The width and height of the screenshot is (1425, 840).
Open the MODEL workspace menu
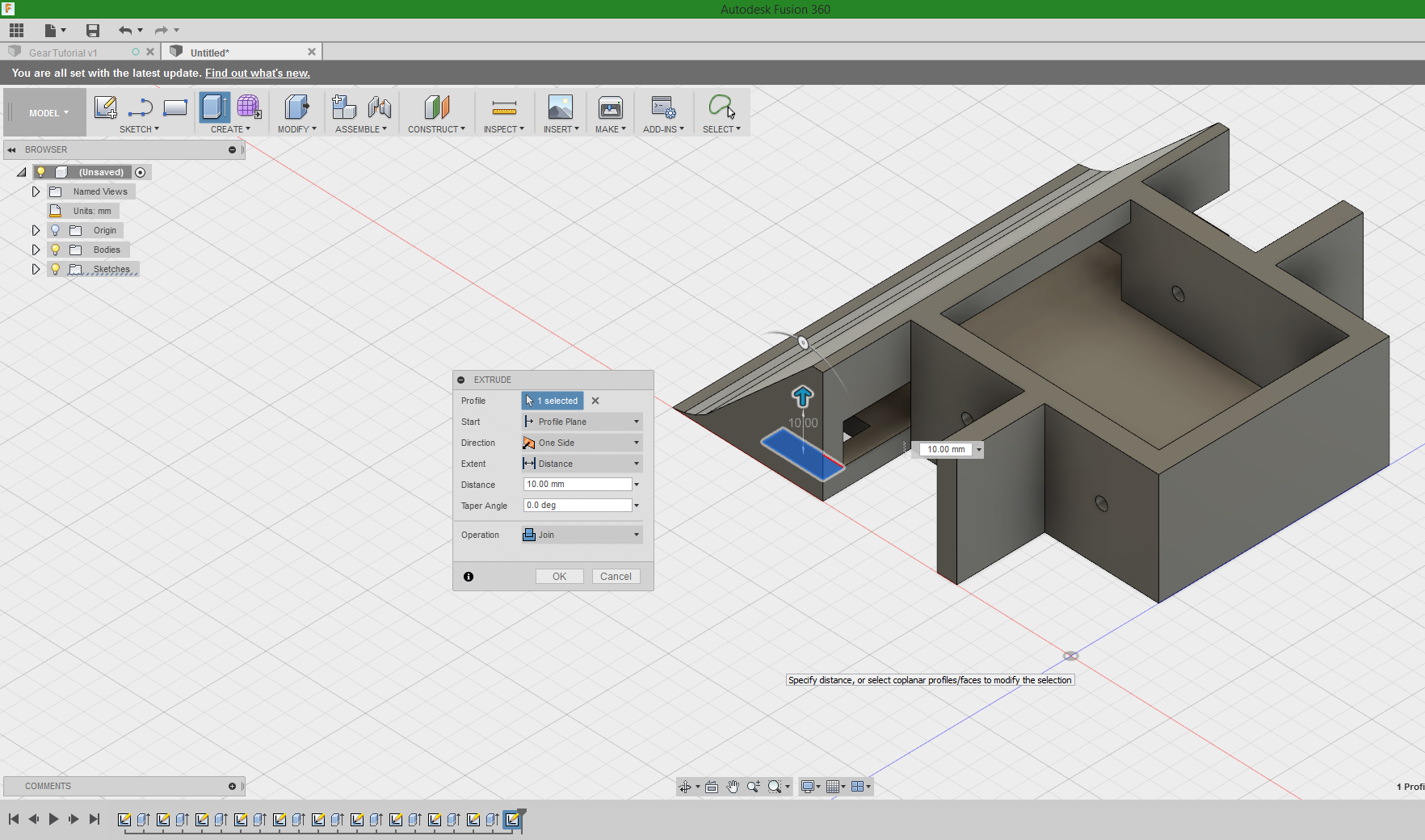(44, 112)
